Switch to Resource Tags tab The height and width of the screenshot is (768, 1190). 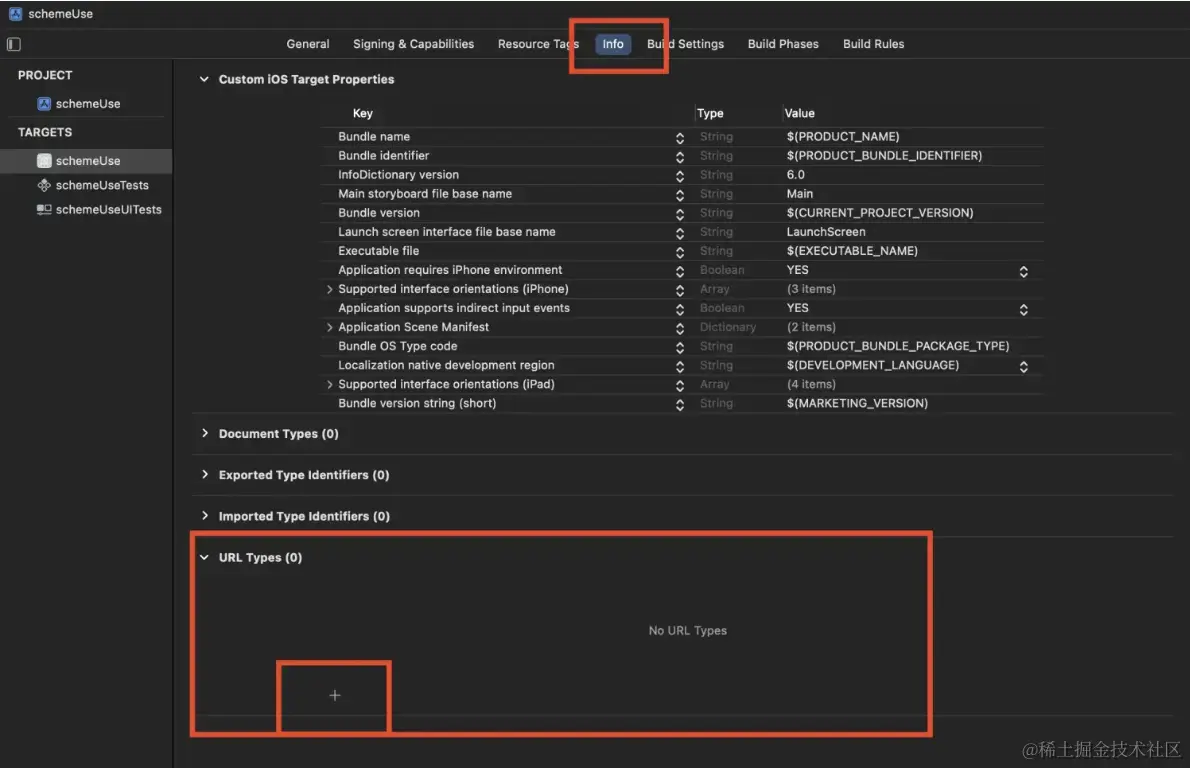point(538,44)
